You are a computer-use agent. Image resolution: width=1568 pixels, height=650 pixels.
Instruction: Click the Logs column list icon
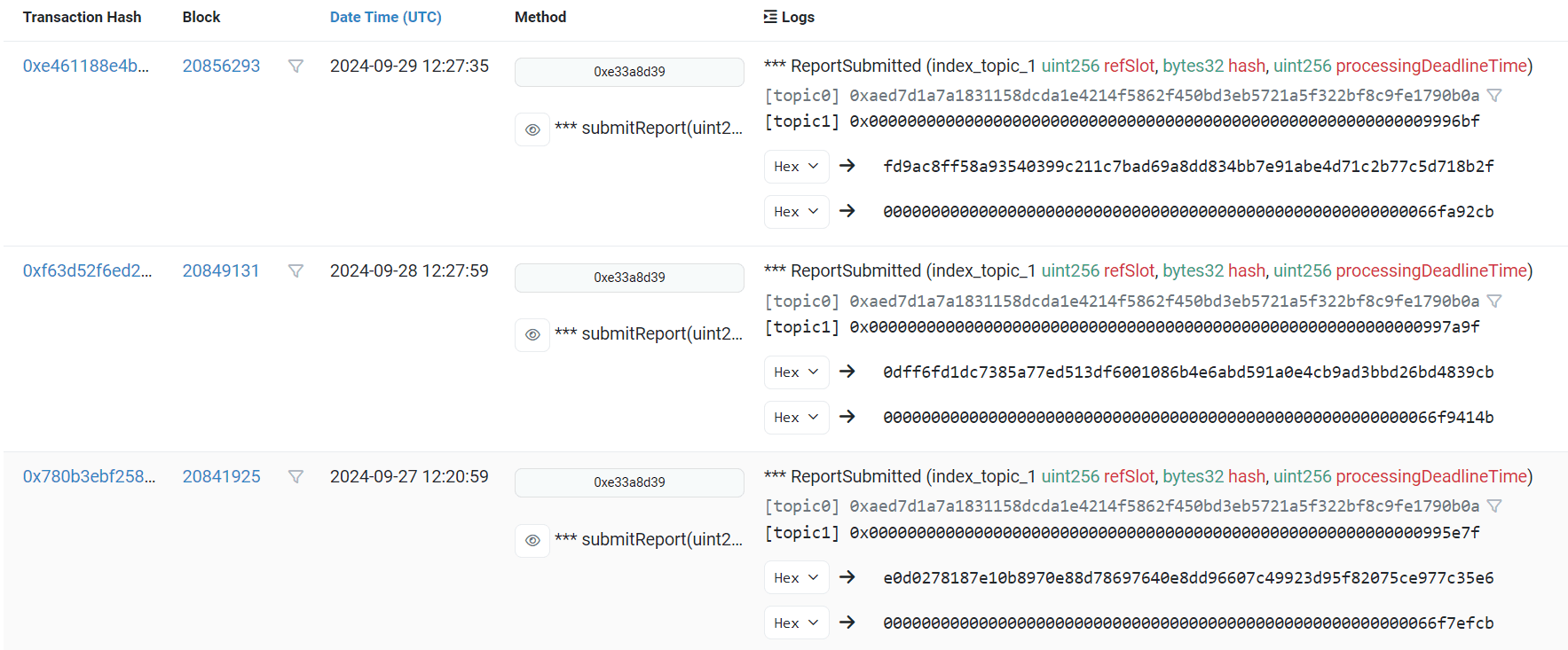click(770, 17)
